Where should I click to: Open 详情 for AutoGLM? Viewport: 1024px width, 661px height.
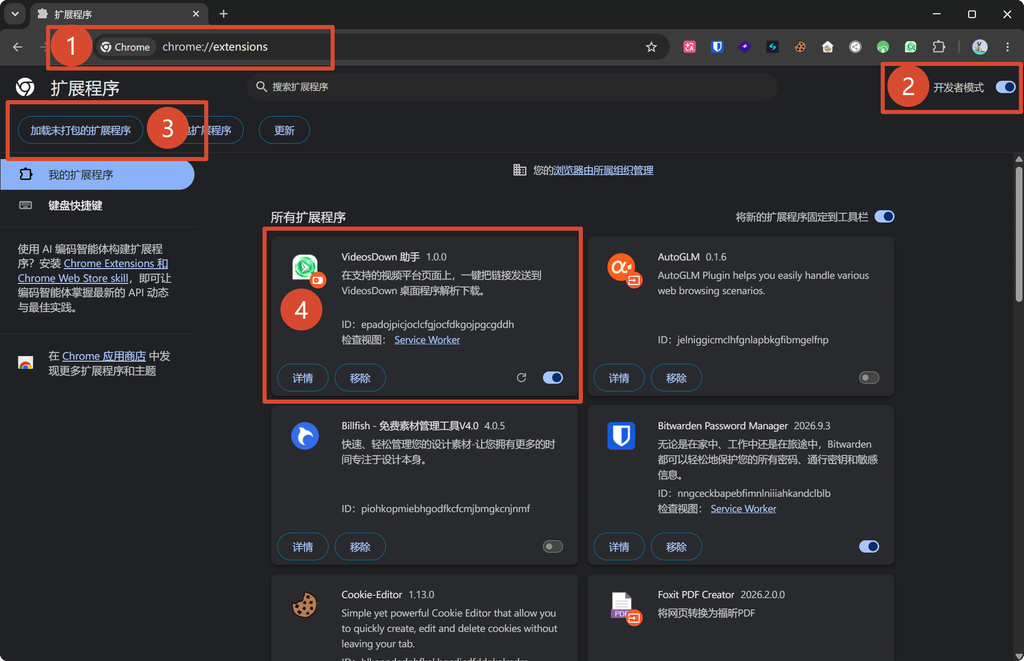[618, 378]
